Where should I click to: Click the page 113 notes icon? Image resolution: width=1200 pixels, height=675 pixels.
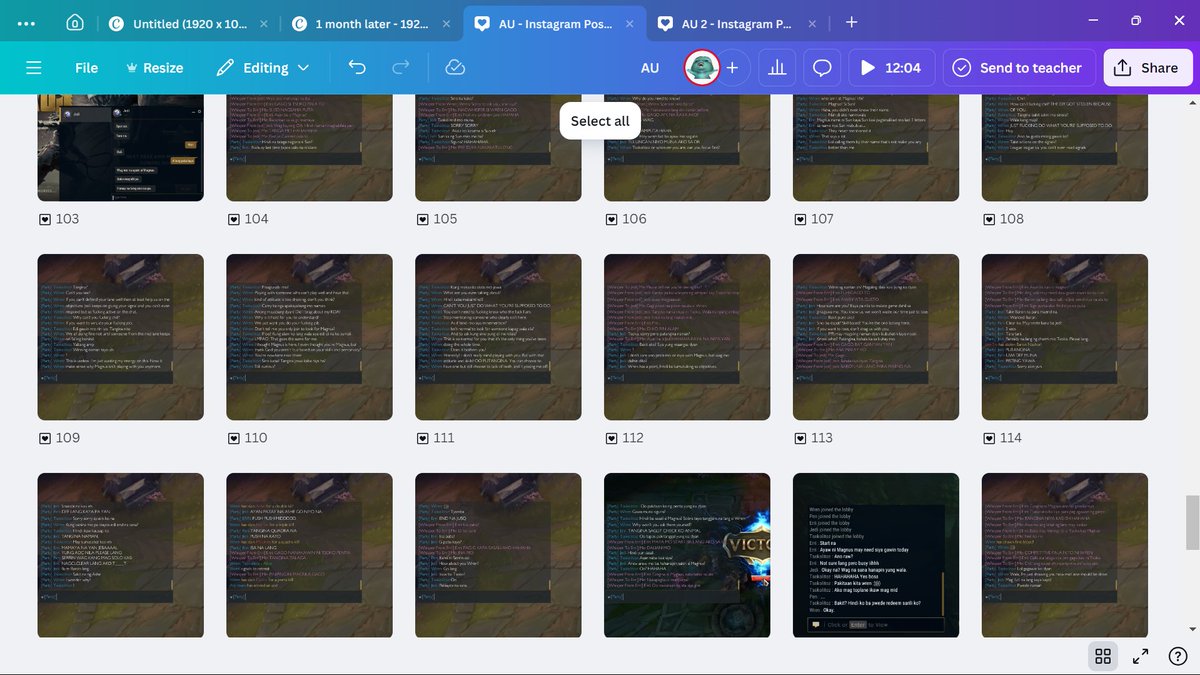tap(799, 438)
